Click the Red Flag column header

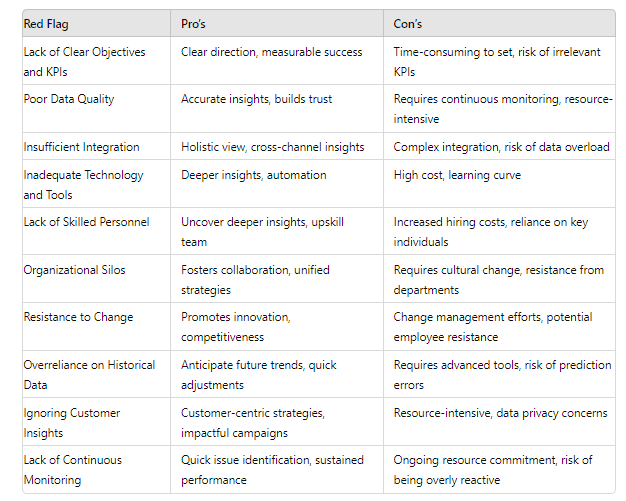[x=96, y=24]
